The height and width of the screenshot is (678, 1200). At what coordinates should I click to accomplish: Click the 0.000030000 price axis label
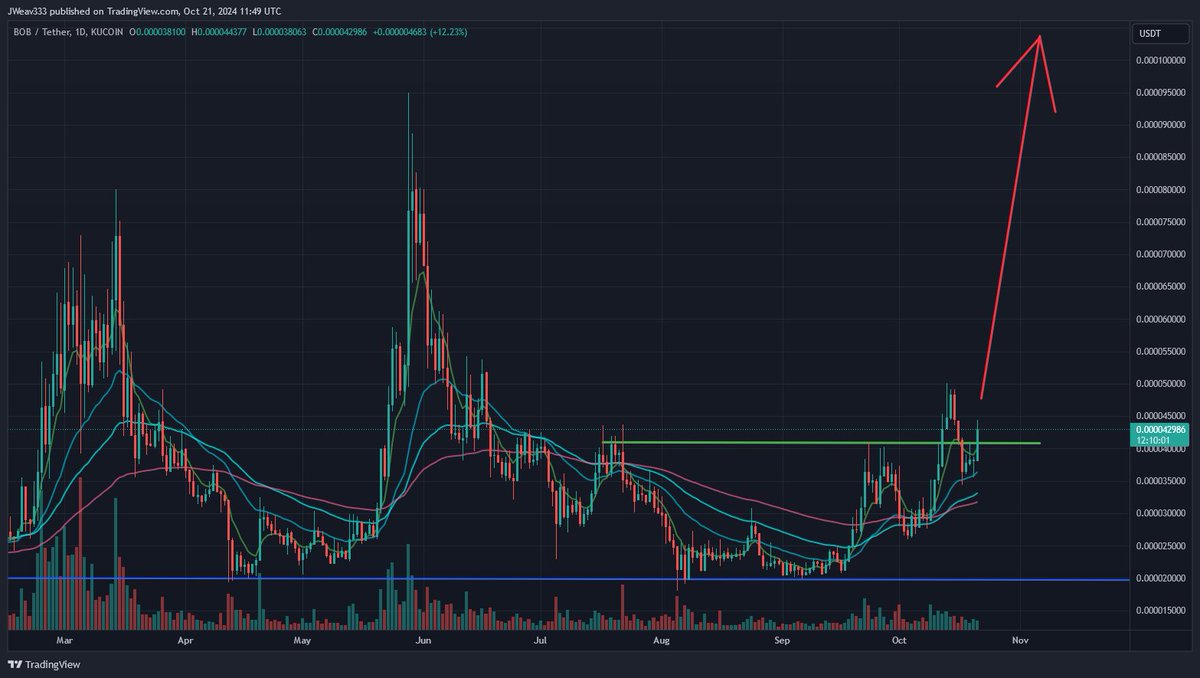click(1161, 513)
